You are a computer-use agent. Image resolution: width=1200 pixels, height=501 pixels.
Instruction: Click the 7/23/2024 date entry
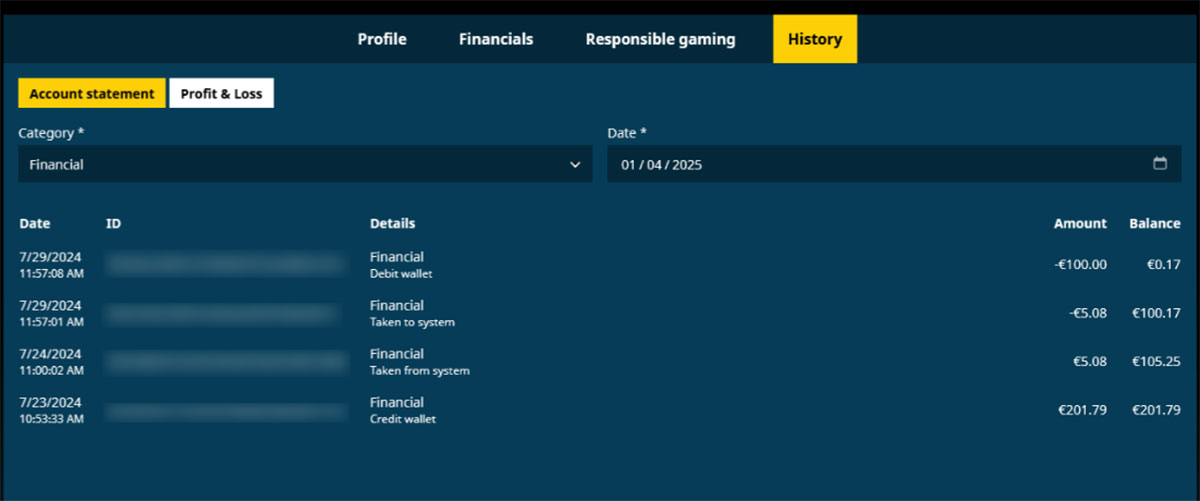[50, 403]
